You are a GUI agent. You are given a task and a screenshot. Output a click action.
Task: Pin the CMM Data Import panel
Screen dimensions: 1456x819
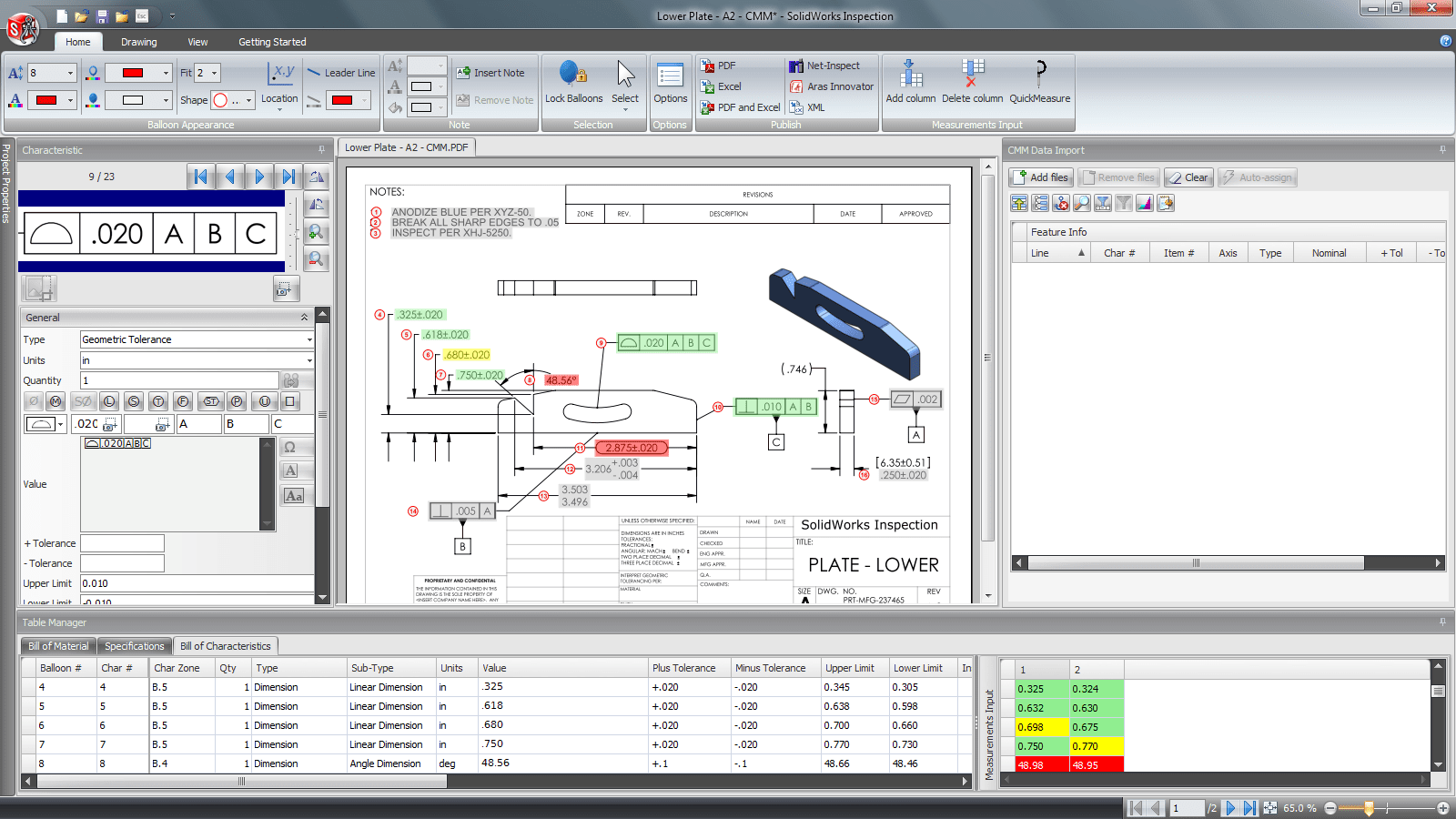(1442, 150)
